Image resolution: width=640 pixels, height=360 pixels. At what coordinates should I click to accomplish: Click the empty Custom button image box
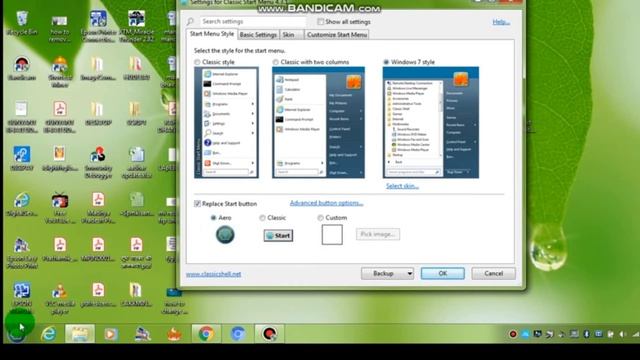(332, 235)
